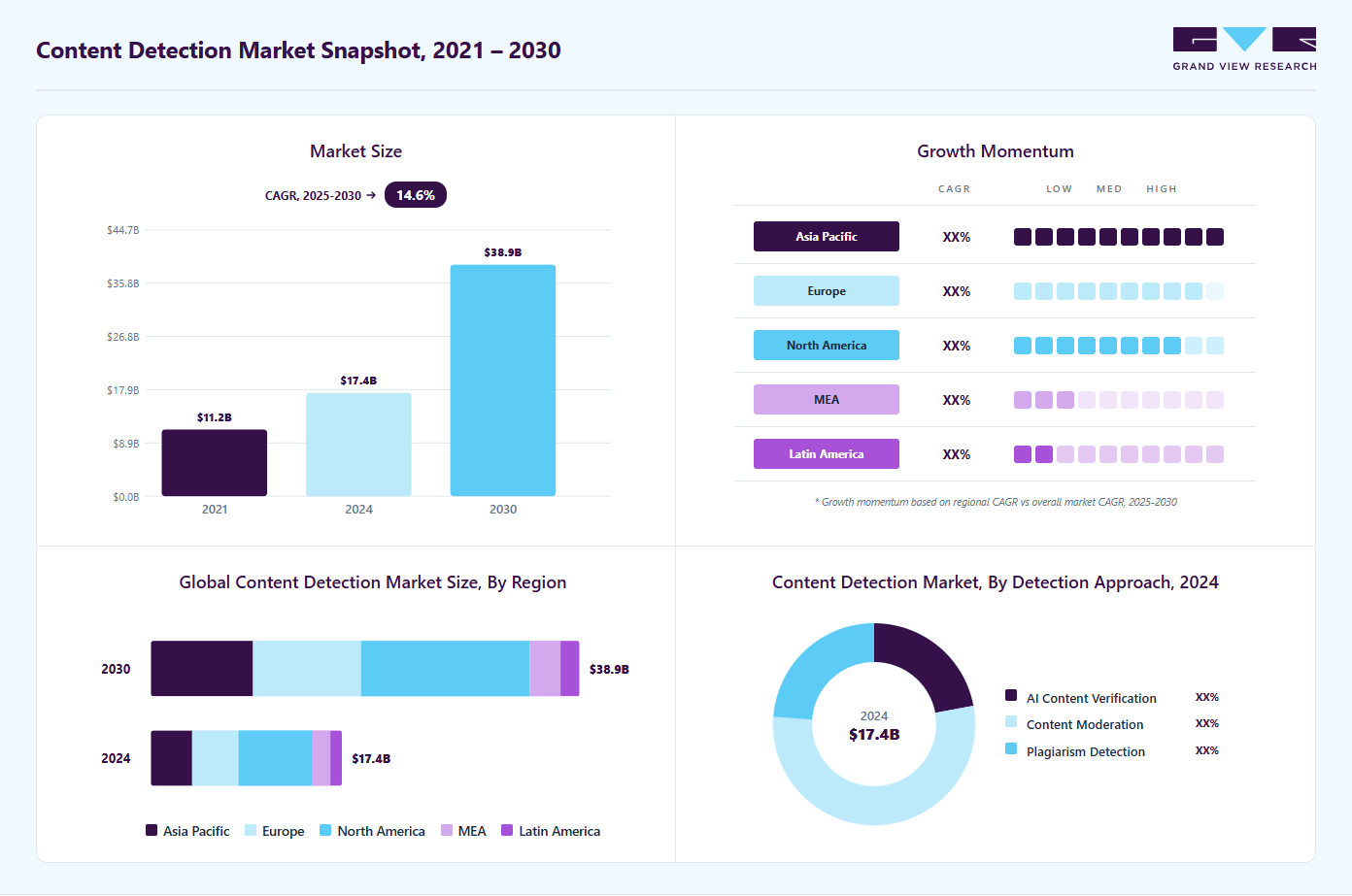Click the Market Size heading
Viewport: 1352px width, 896px height.
(355, 151)
